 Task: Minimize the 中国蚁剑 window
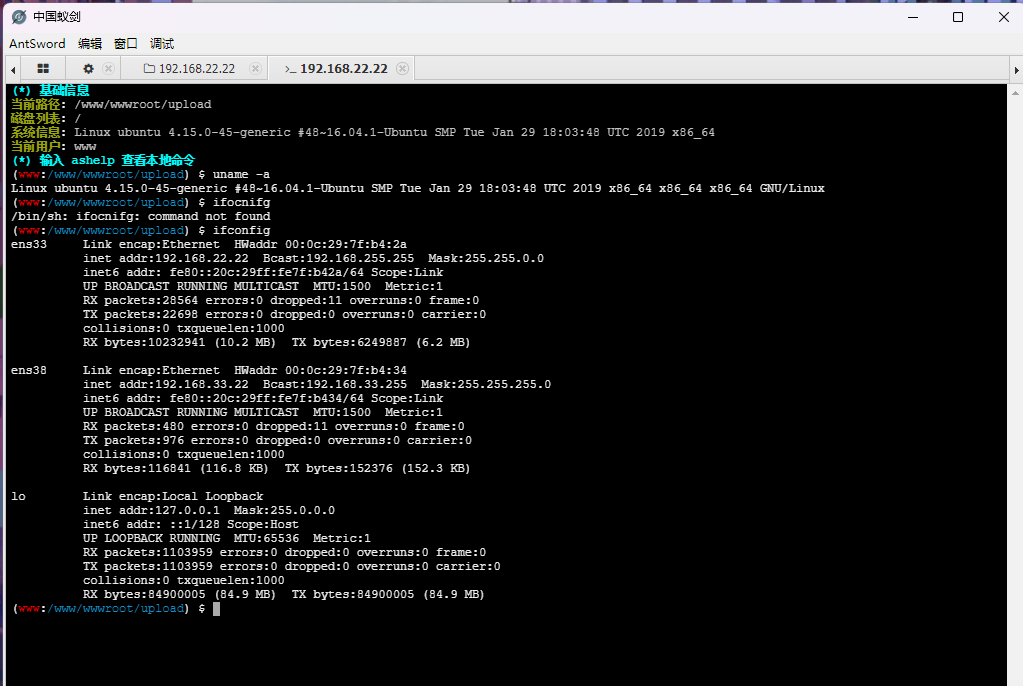(913, 17)
